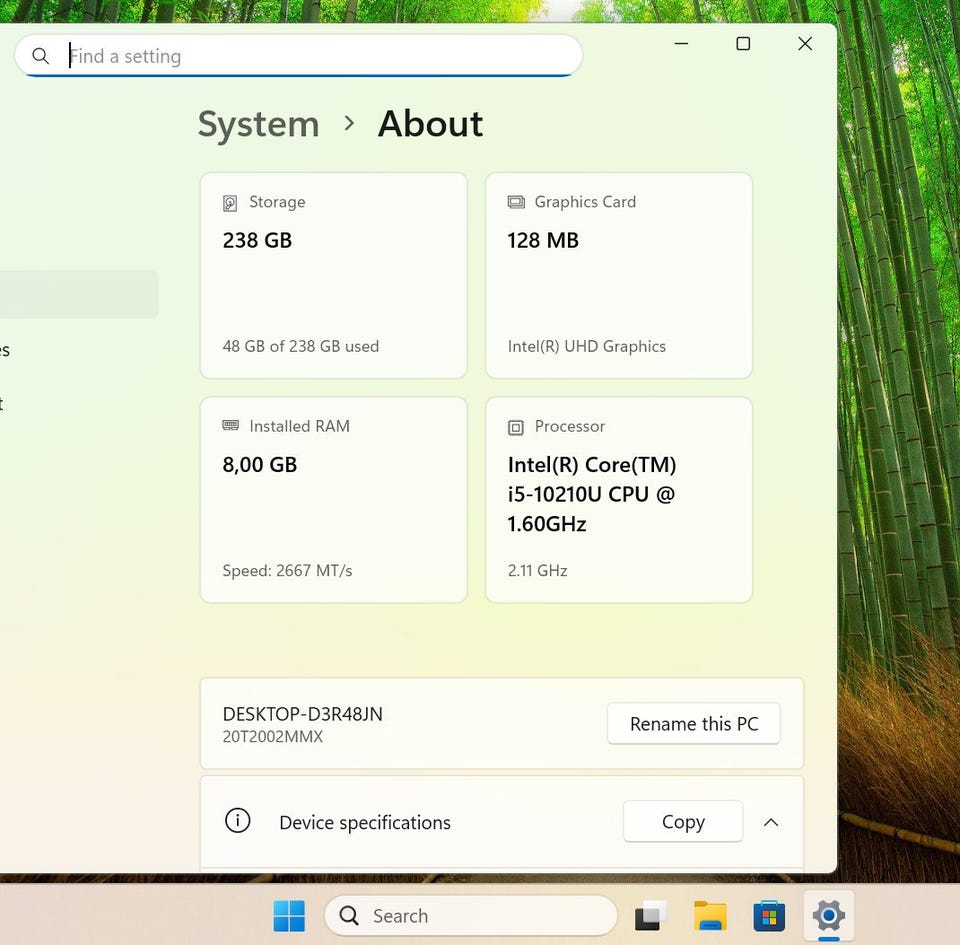Image resolution: width=960 pixels, height=945 pixels.
Task: Open File Explorer from the taskbar
Action: 710,915
